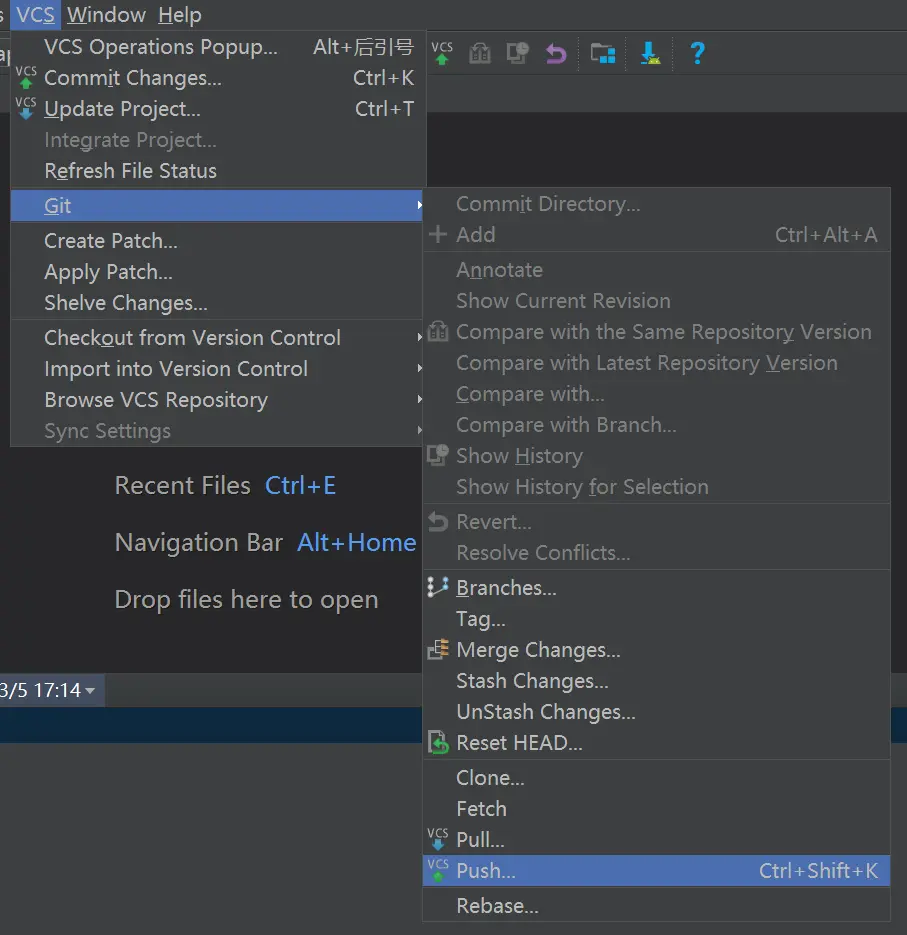Click the compare repository version toolbar icon

(x=479, y=53)
